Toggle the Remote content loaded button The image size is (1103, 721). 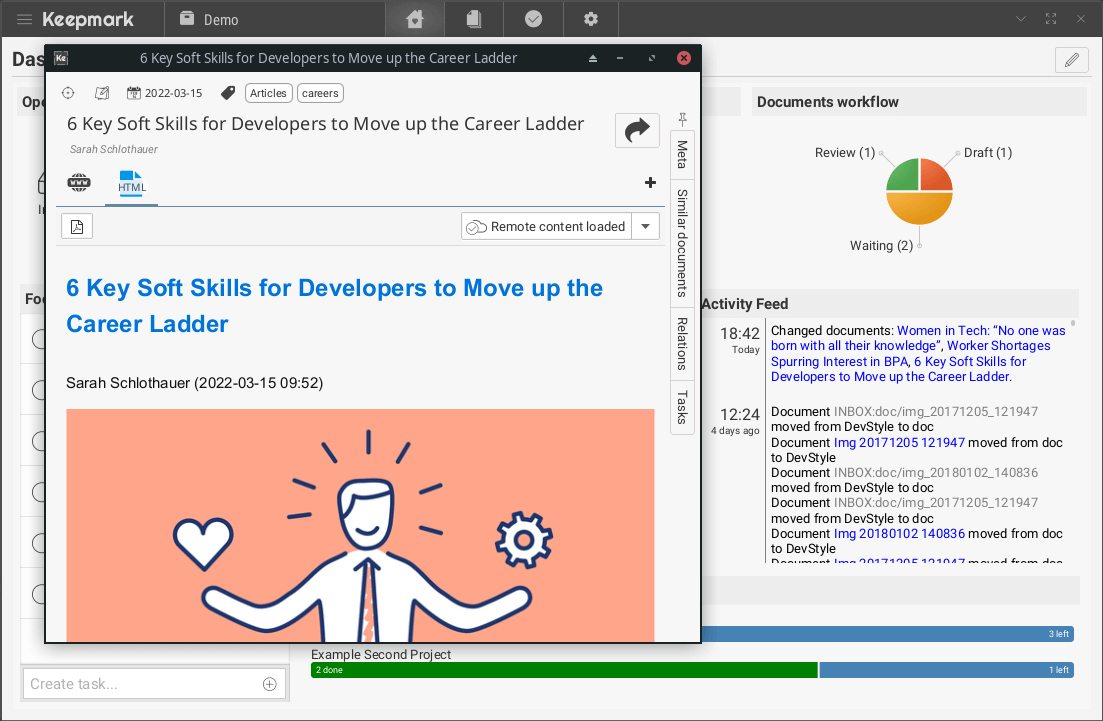point(546,226)
